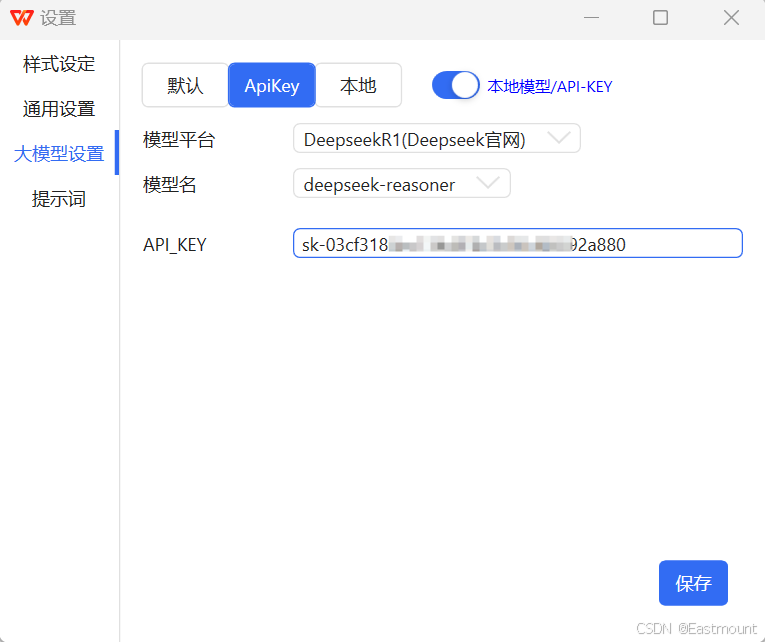Select 大模型设置 in the sidebar
This screenshot has height=642, width=765.
(x=59, y=154)
